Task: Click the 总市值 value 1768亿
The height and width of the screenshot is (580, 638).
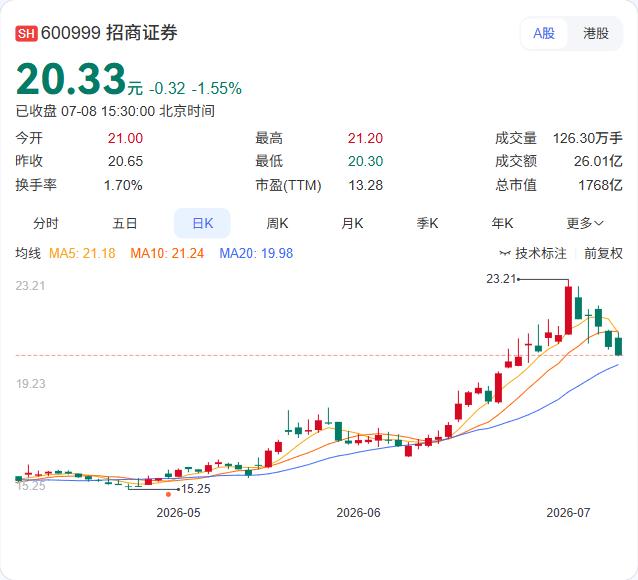Action: point(601,186)
